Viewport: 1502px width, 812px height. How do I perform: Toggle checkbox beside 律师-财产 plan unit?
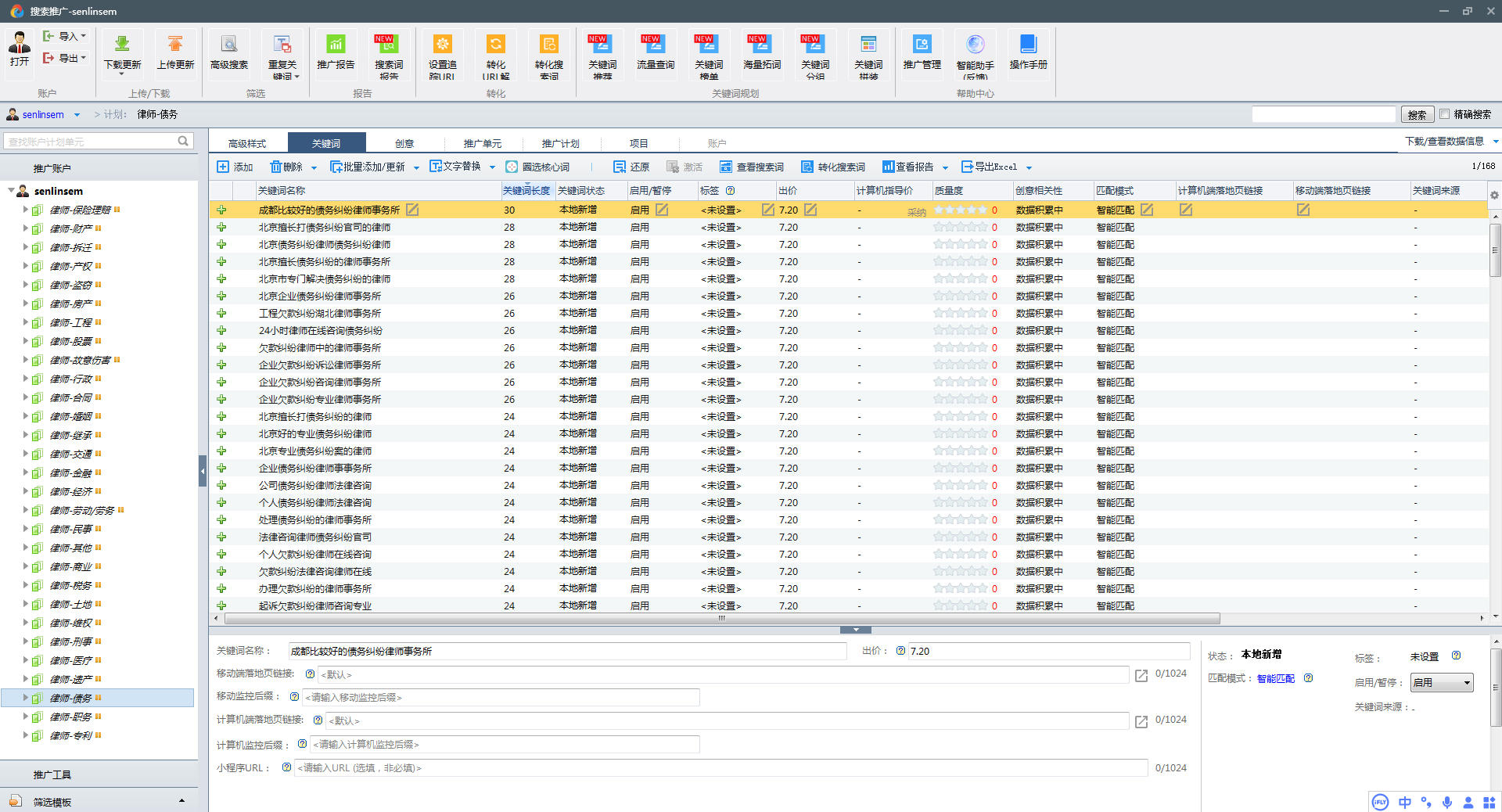click(x=37, y=229)
